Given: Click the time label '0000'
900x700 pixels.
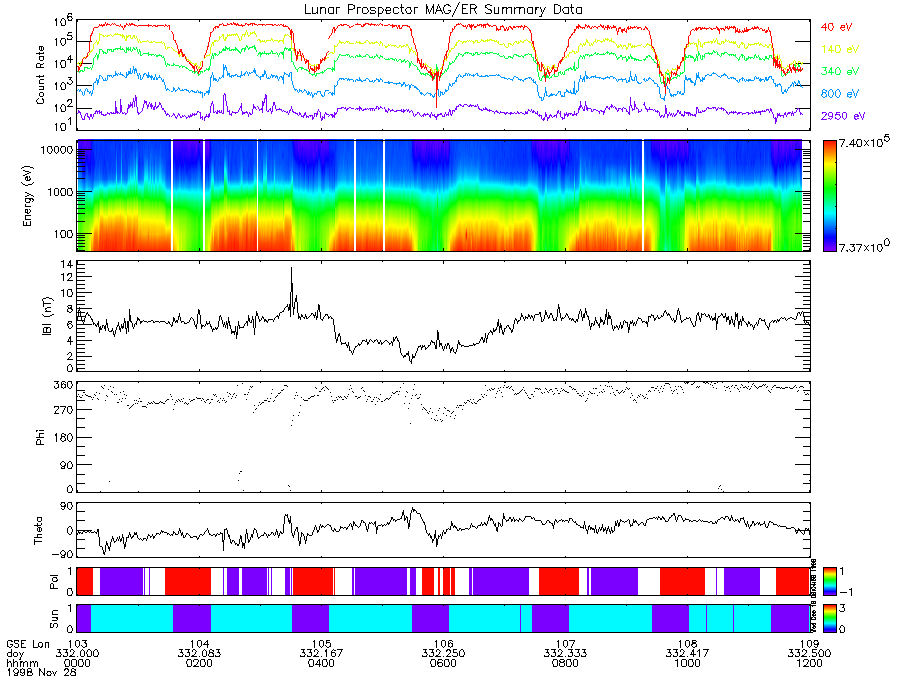Looking at the screenshot, I should tap(77, 663).
